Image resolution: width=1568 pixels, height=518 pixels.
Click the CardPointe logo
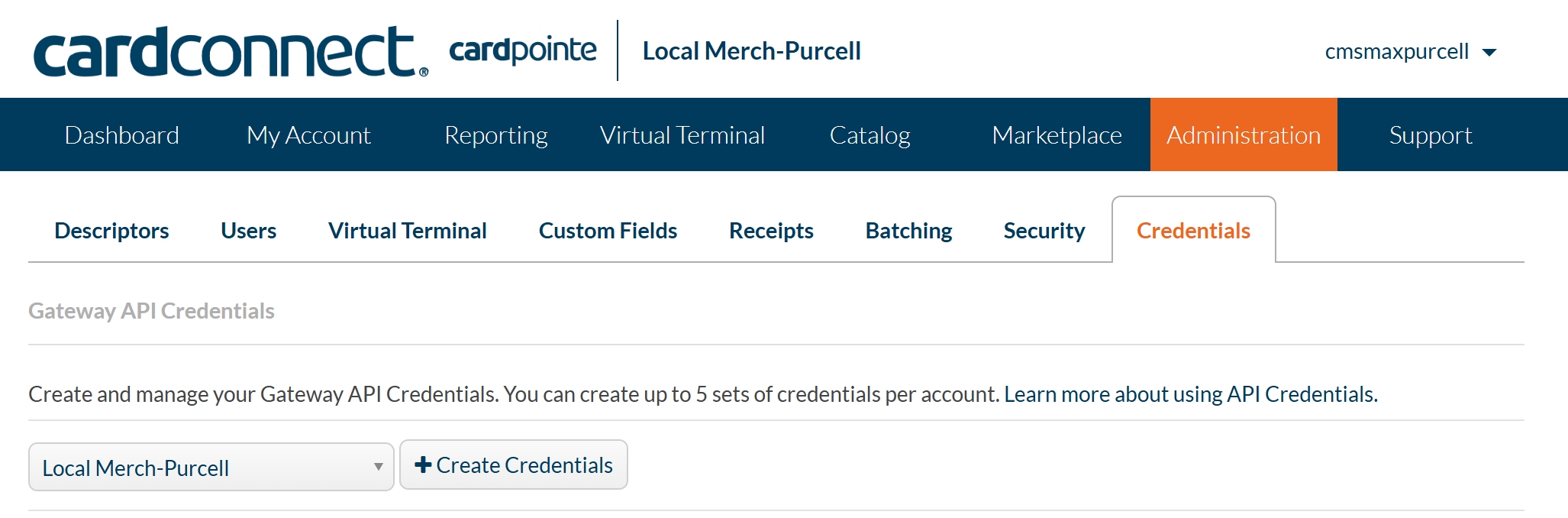pyautogui.click(x=523, y=50)
